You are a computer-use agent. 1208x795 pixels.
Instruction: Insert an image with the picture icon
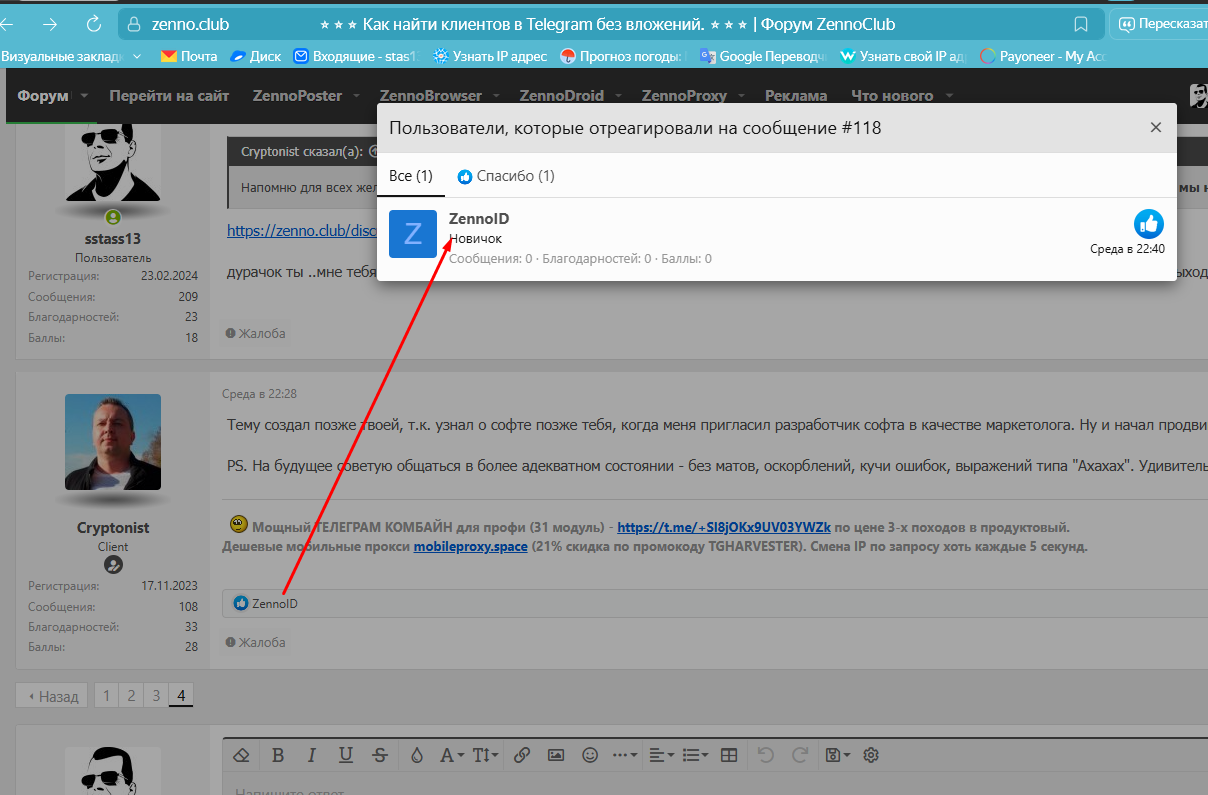556,755
